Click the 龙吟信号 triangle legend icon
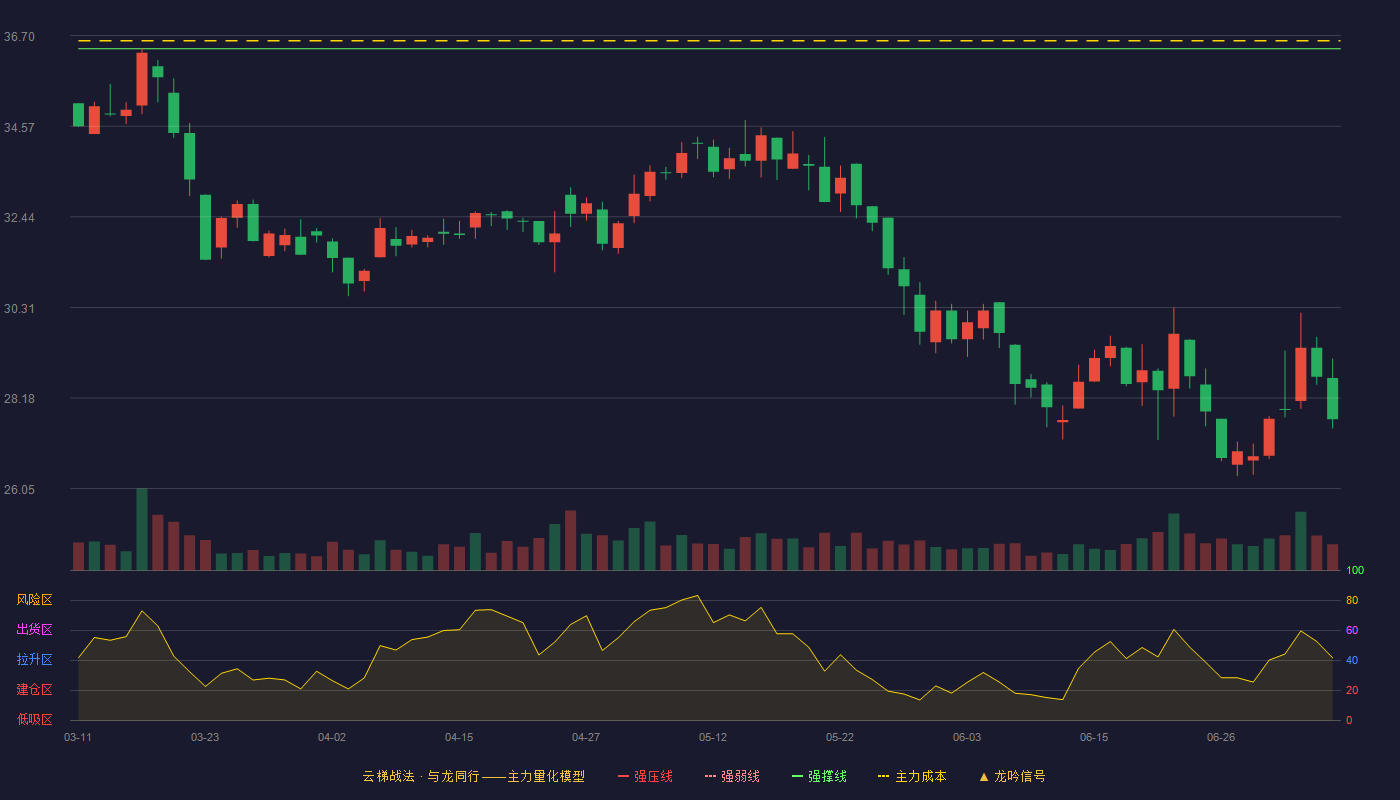Screen dimensions: 1400x800 (x=984, y=776)
